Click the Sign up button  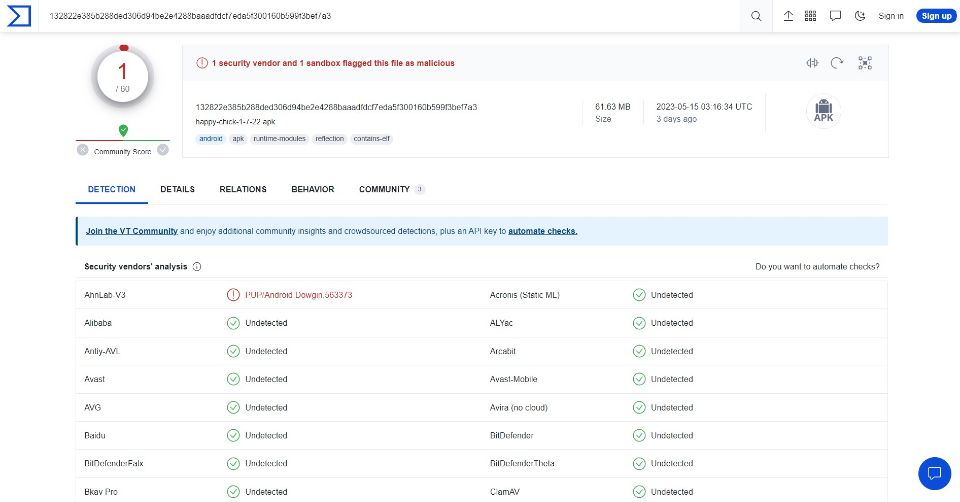pyautogui.click(x=936, y=16)
